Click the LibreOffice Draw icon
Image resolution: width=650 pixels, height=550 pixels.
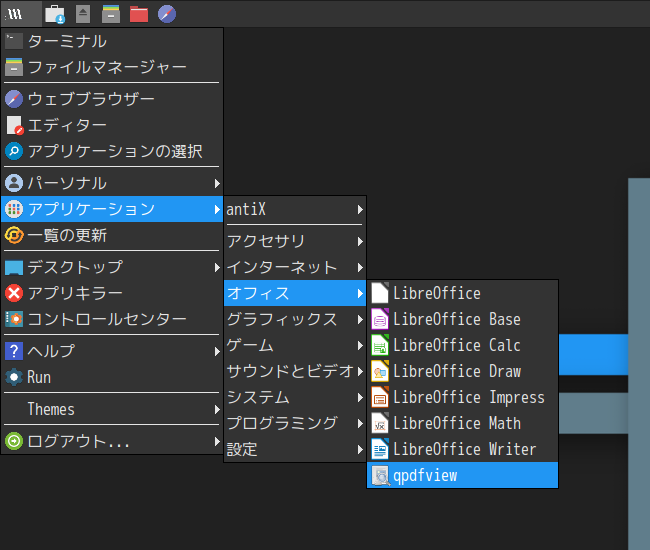coord(380,371)
